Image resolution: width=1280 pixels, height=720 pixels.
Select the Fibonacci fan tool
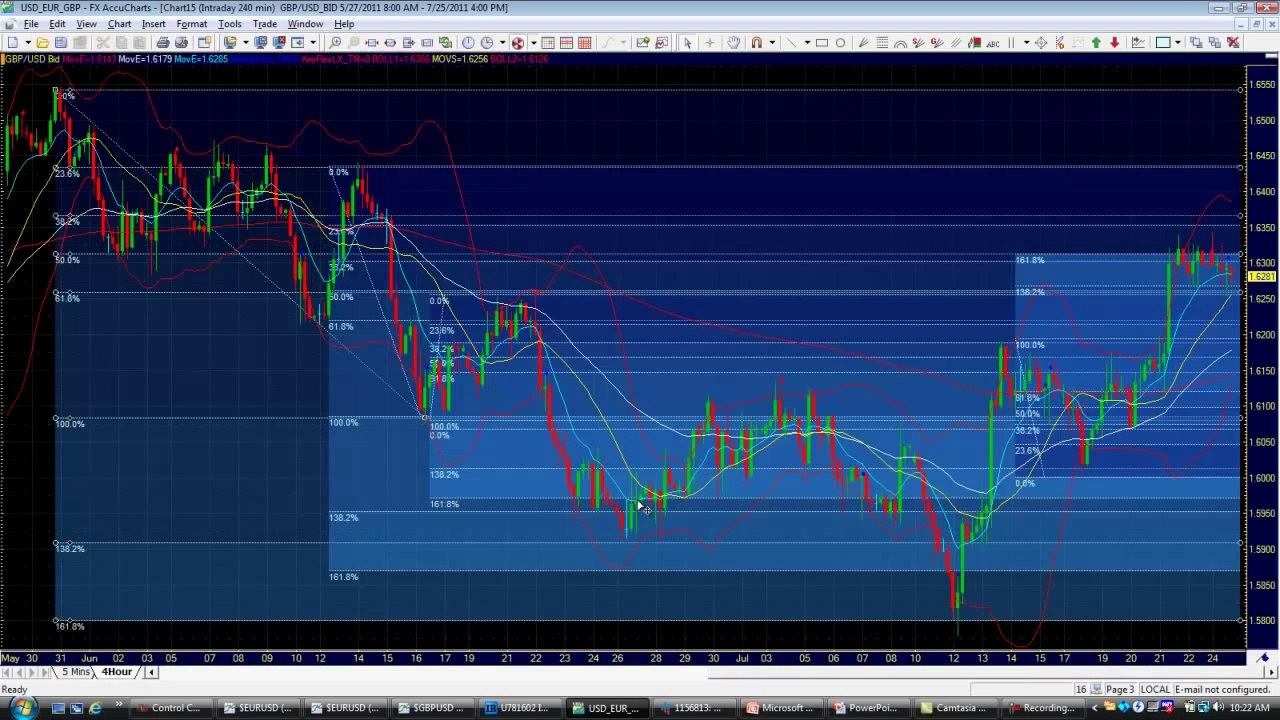pos(864,42)
